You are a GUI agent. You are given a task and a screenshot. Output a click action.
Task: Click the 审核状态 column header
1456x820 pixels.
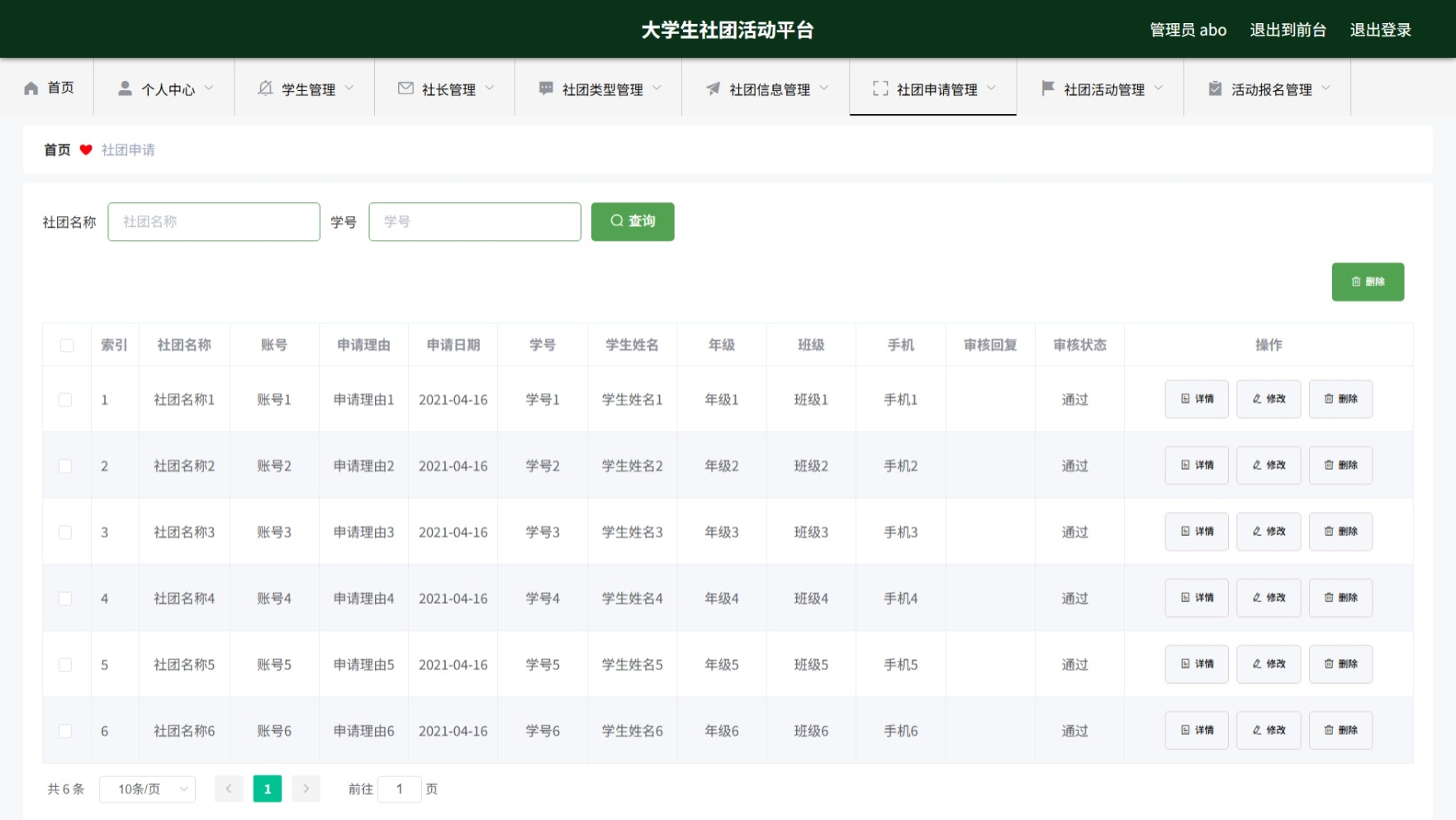(1079, 345)
